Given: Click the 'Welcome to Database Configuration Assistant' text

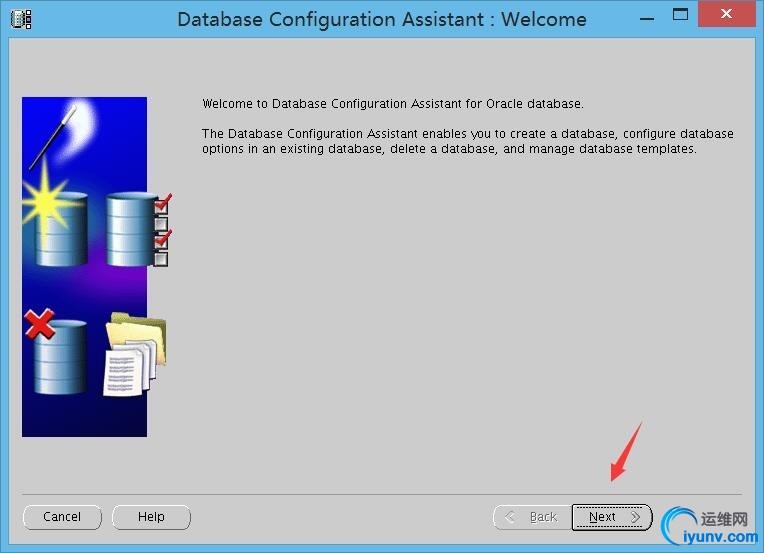Looking at the screenshot, I should pyautogui.click(x=393, y=104).
